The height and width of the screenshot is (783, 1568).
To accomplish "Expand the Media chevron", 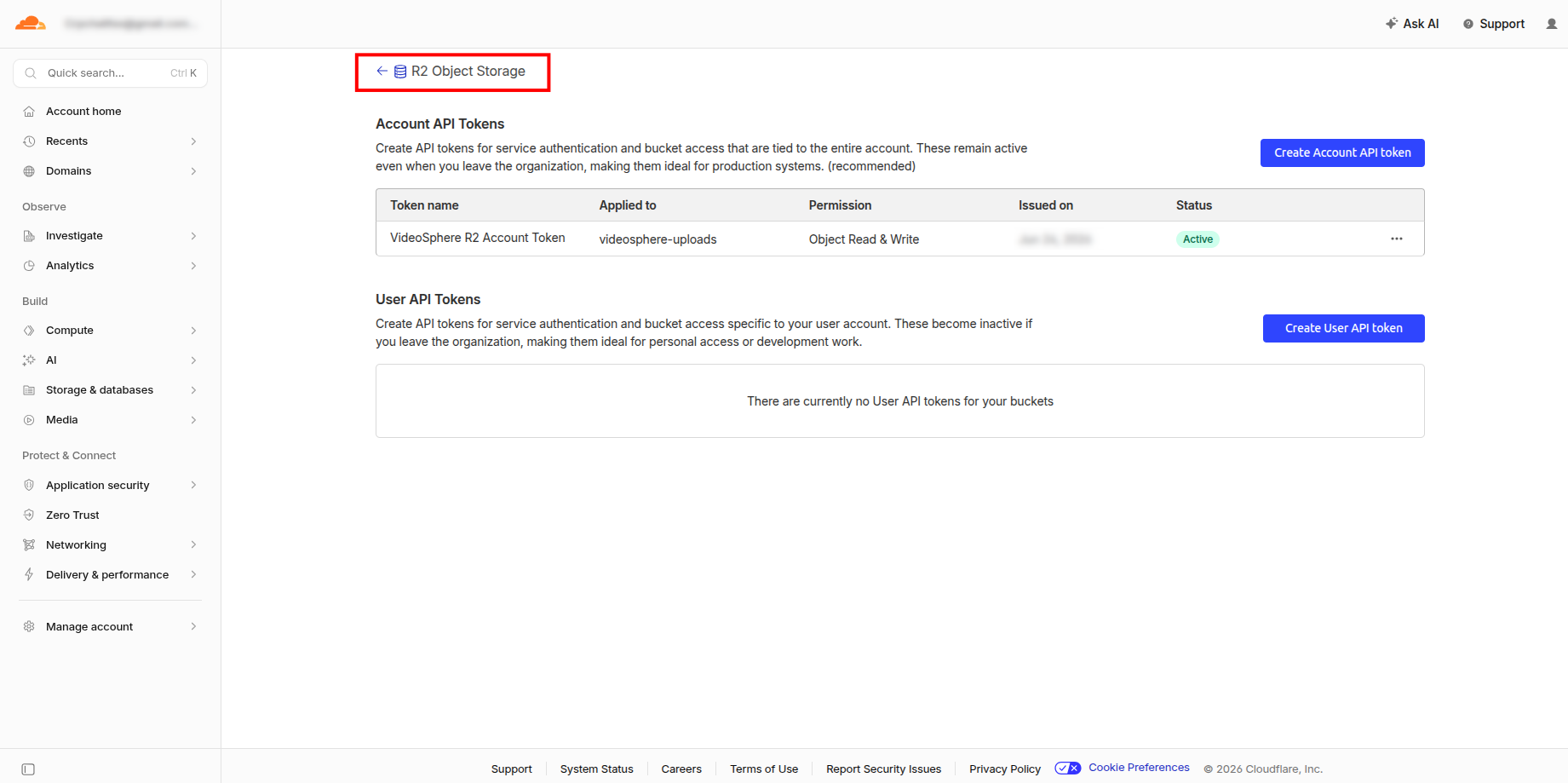I will [194, 420].
